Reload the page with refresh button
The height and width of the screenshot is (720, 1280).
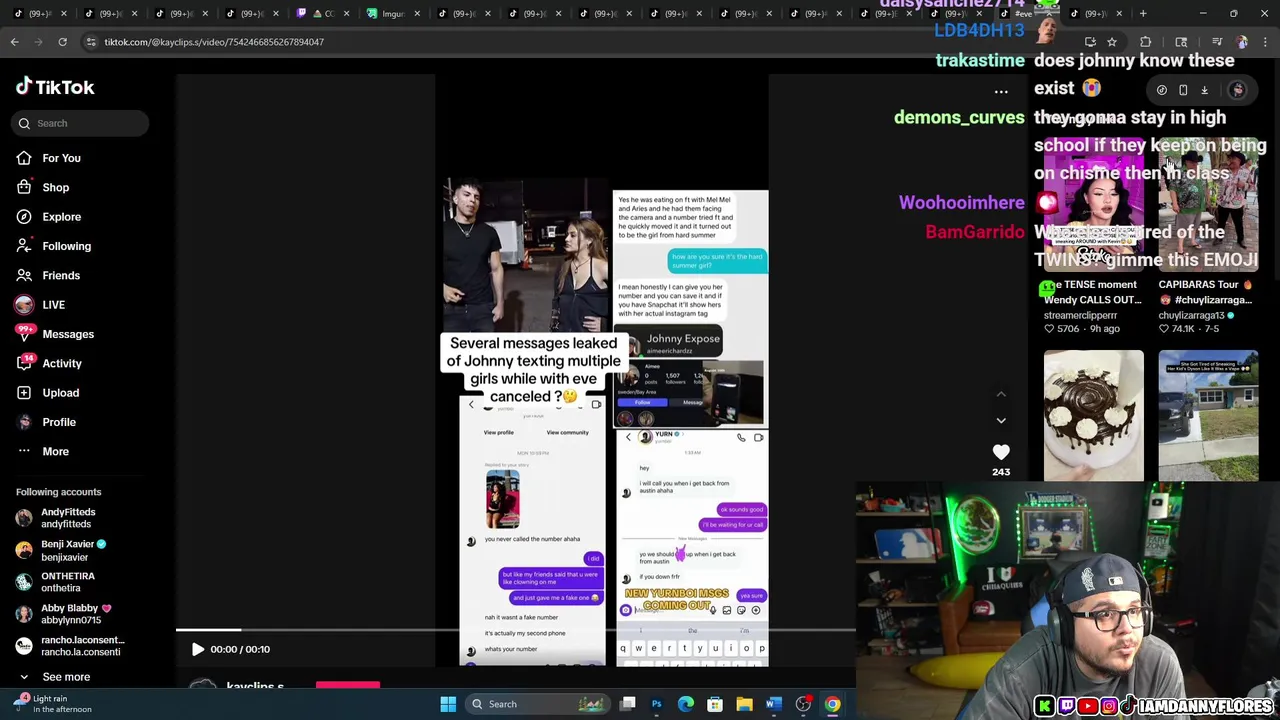[62, 42]
